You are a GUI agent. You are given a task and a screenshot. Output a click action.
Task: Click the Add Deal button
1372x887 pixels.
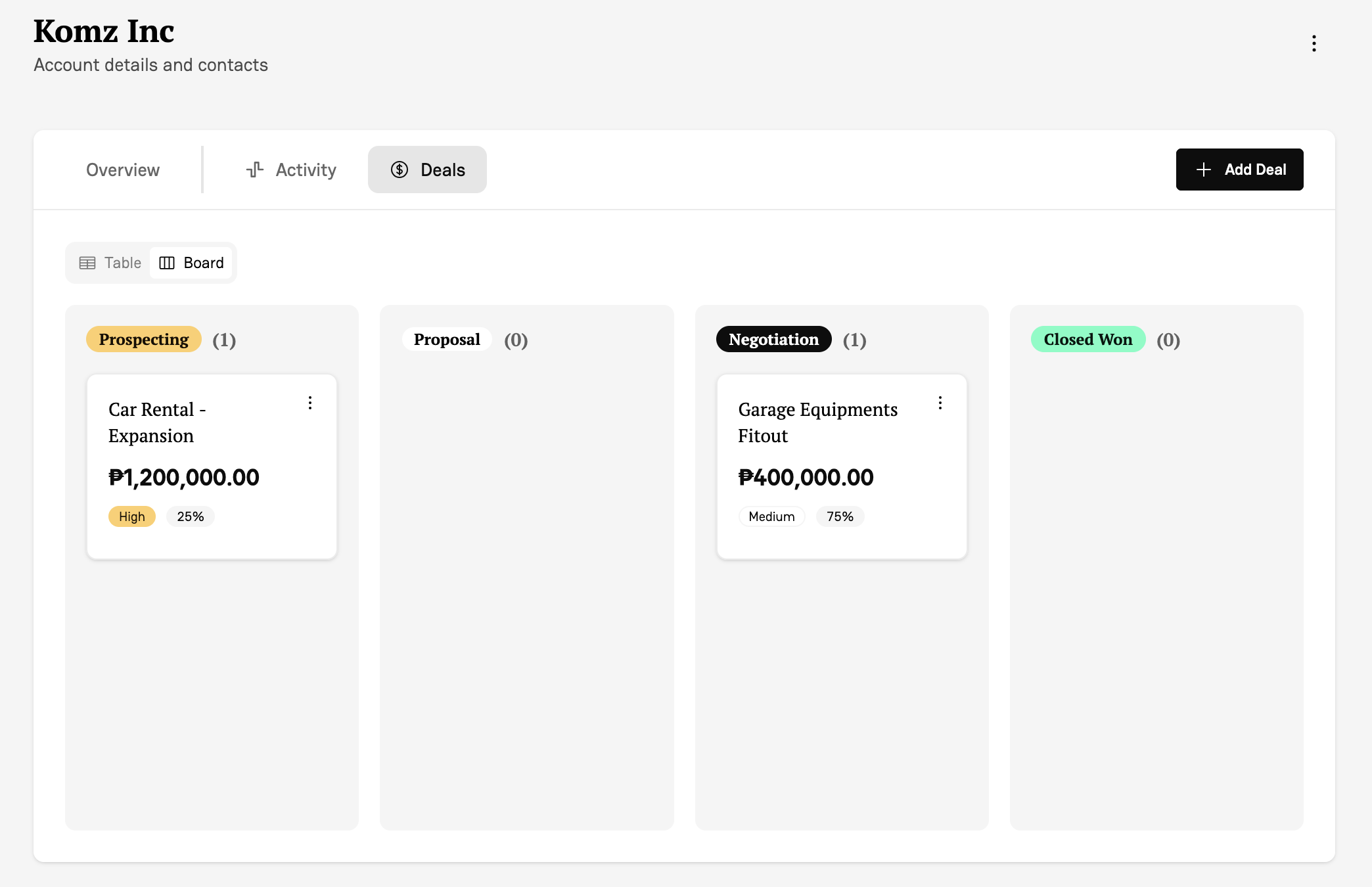click(x=1239, y=170)
